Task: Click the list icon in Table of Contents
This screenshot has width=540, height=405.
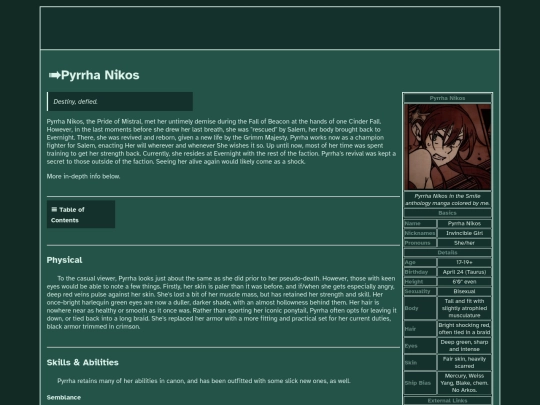Action: click(x=54, y=209)
